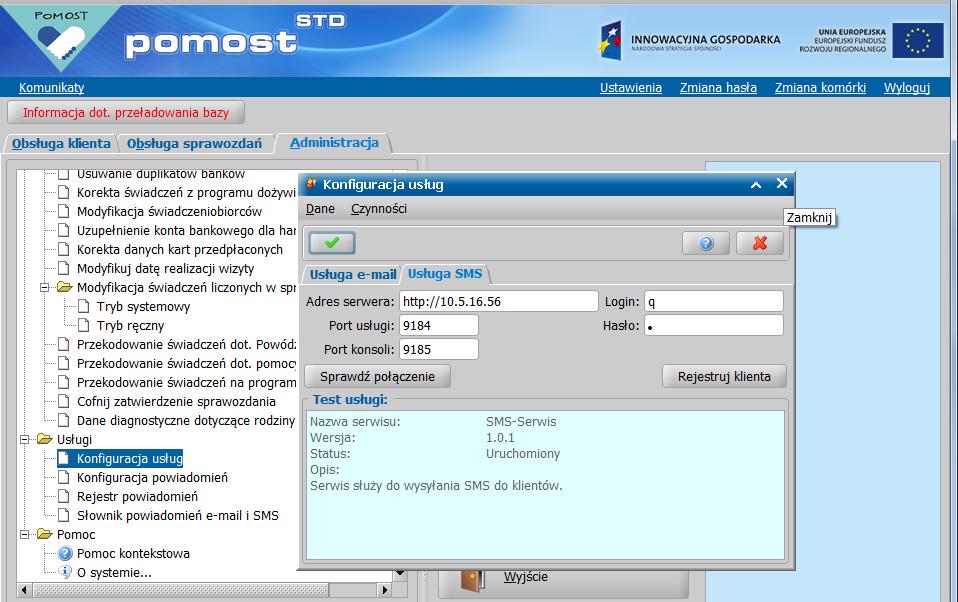Click the European Union flag logo

click(918, 40)
